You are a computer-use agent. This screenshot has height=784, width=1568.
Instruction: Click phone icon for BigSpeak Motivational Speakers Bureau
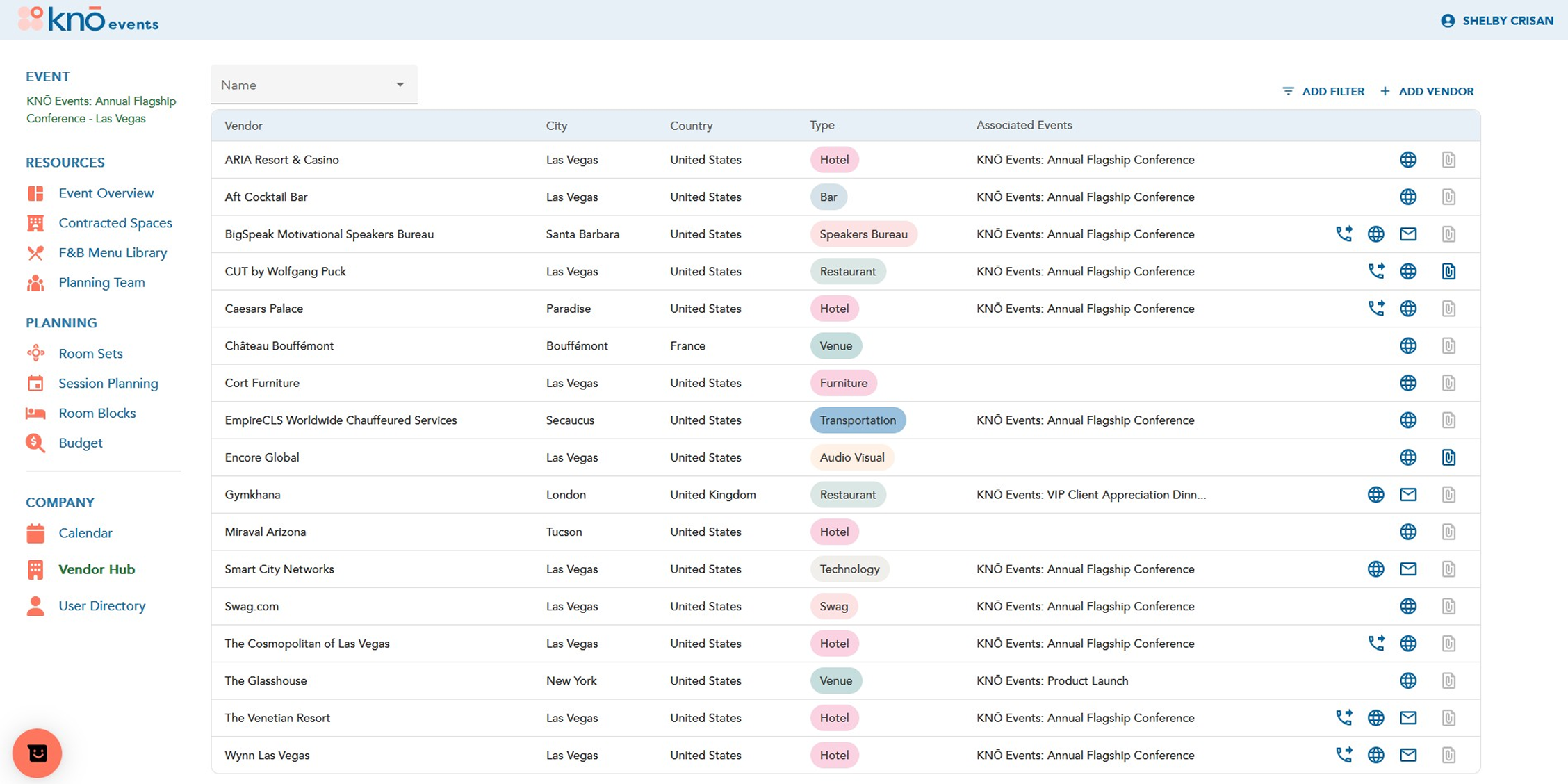point(1344,234)
